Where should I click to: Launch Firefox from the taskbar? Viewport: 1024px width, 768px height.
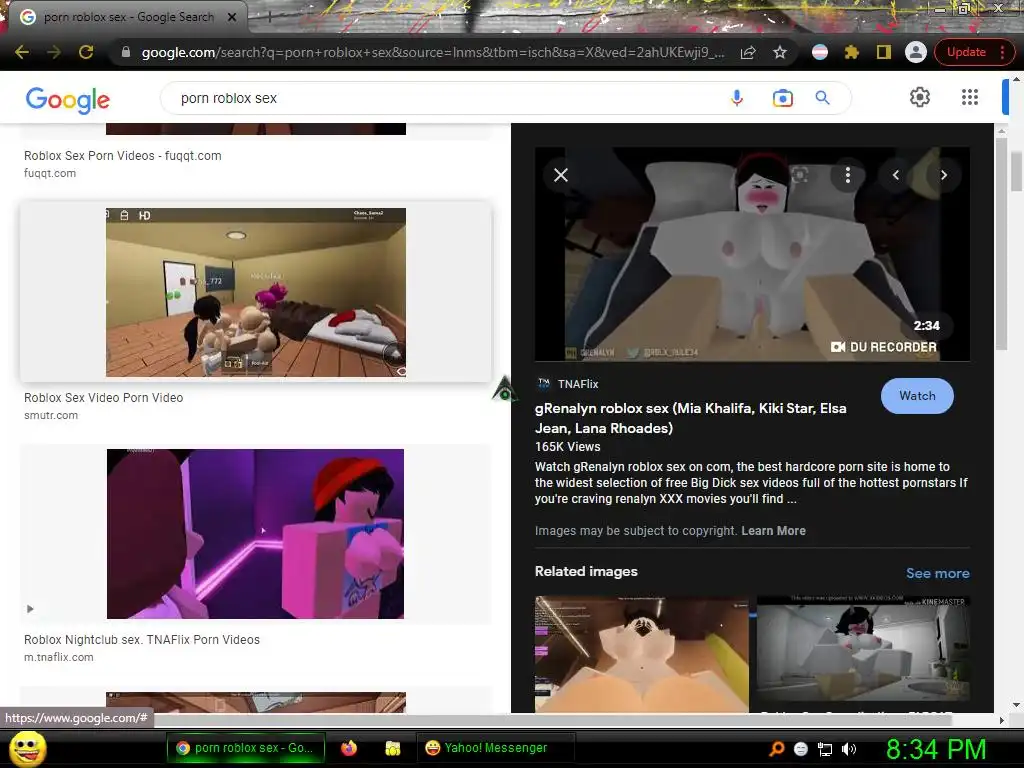tap(349, 748)
